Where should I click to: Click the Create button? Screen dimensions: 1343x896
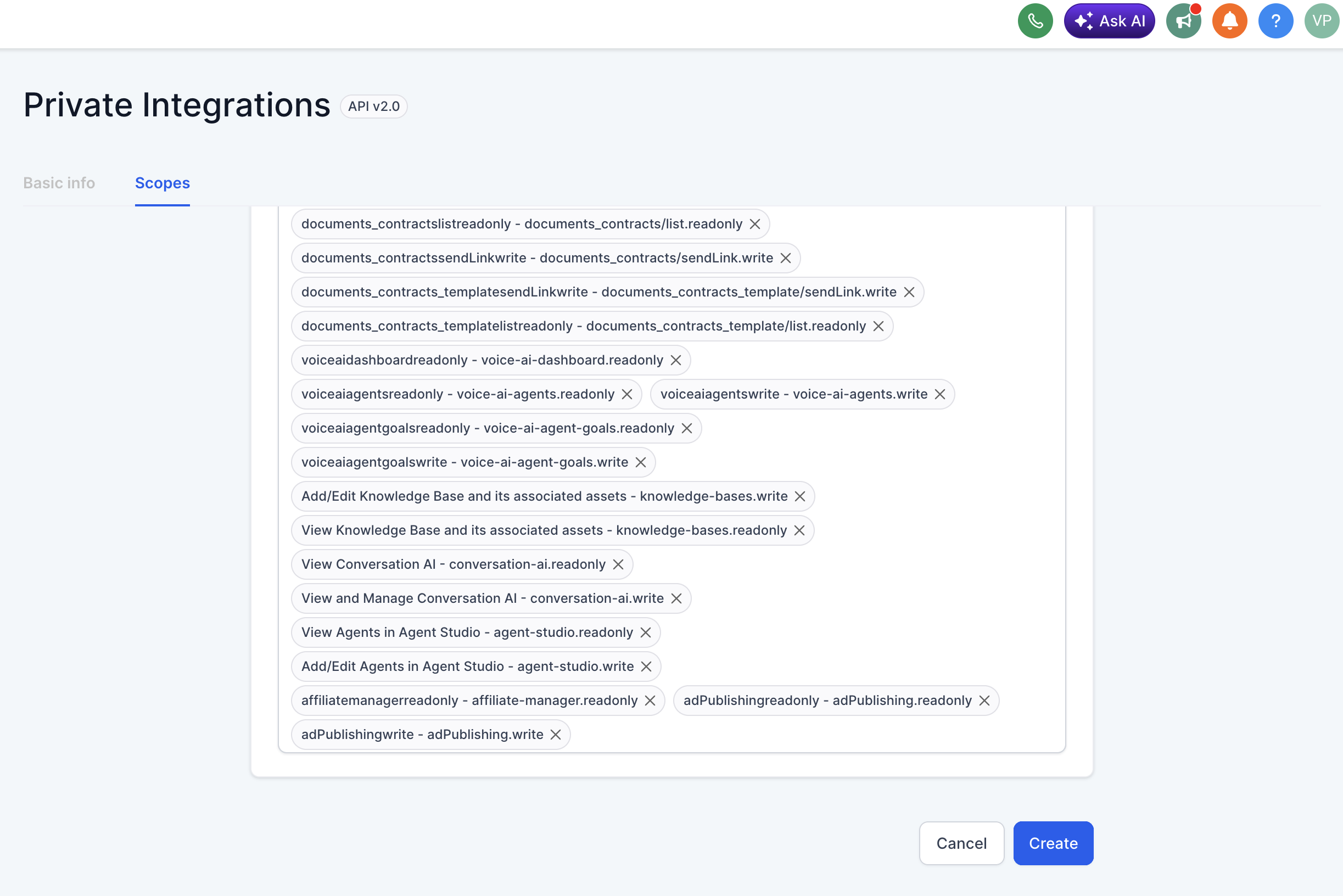[1053, 843]
